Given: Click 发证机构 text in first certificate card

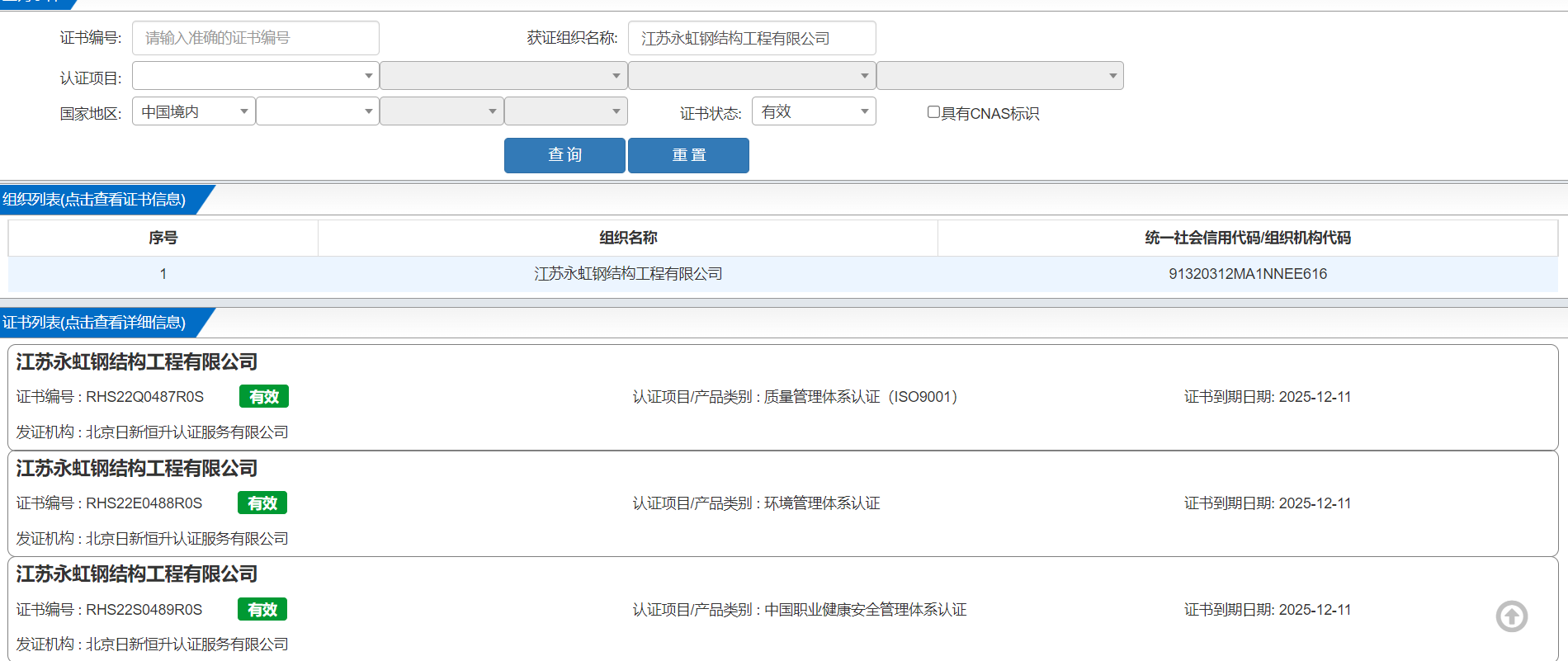Looking at the screenshot, I should pyautogui.click(x=152, y=432).
